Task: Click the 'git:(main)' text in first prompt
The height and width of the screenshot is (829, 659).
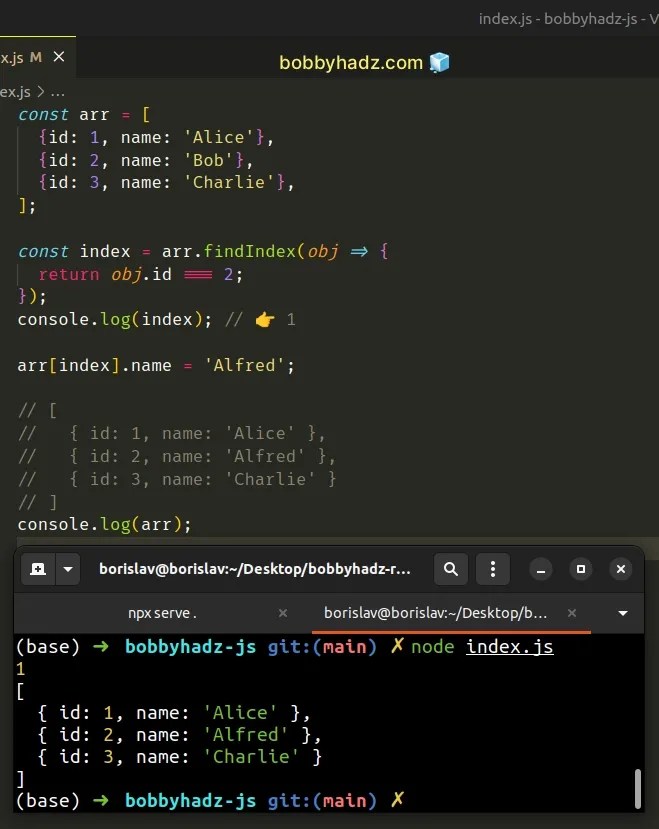Action: pos(322,647)
